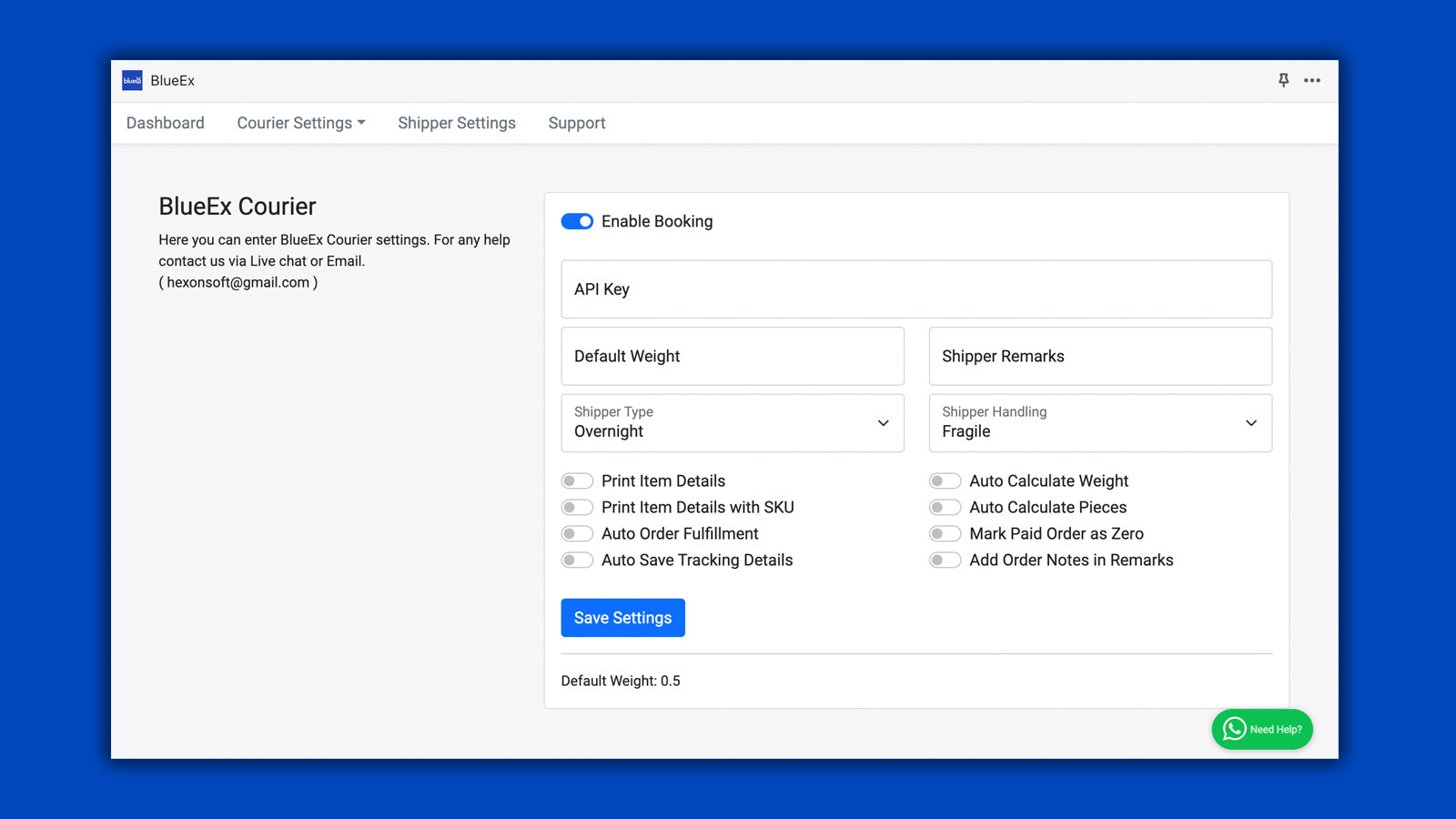The width and height of the screenshot is (1456, 819).
Task: Disable the Enable Booking toggle
Action: (x=577, y=221)
